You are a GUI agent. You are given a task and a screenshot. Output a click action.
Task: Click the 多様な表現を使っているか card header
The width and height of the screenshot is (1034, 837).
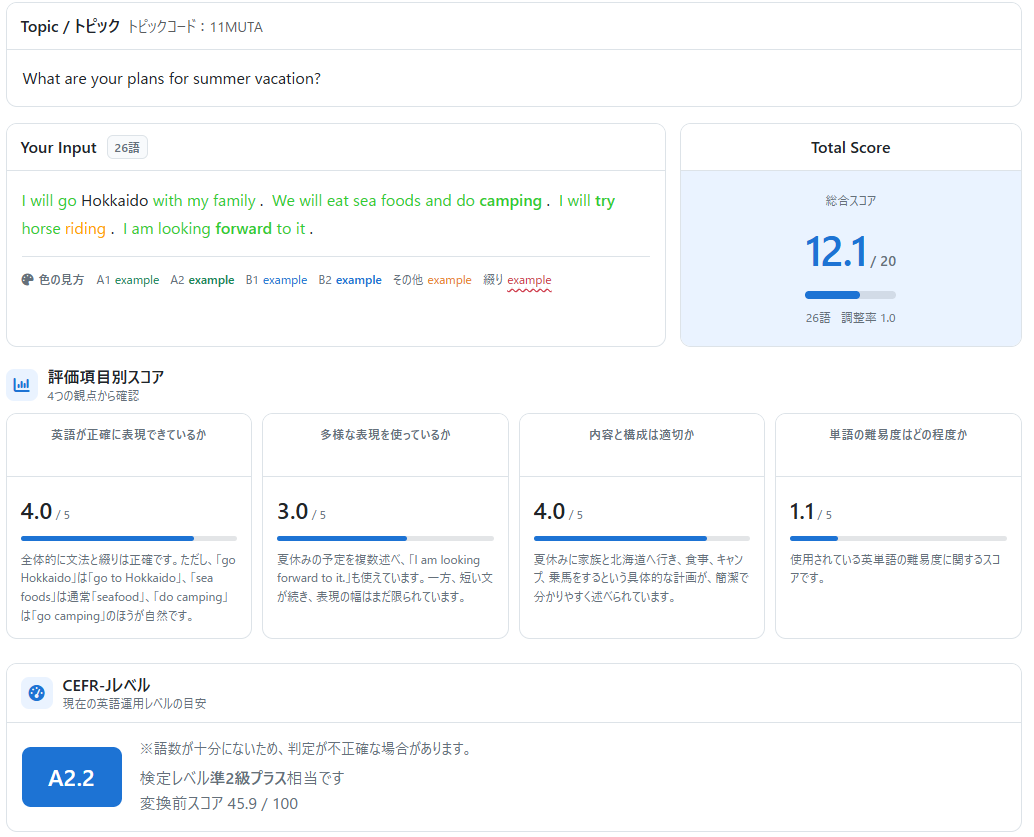click(385, 435)
